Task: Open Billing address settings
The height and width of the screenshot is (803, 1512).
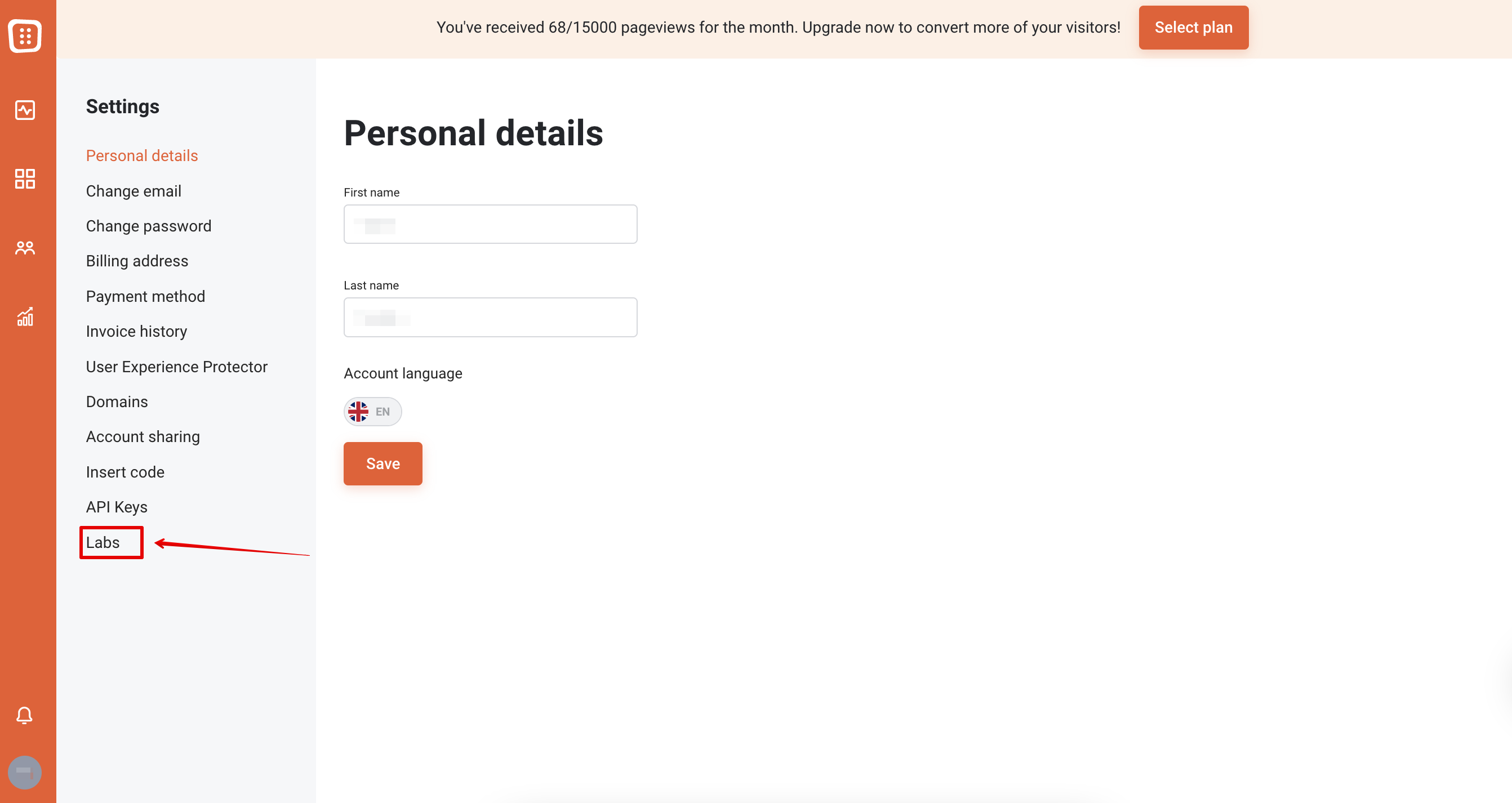Action: [137, 261]
